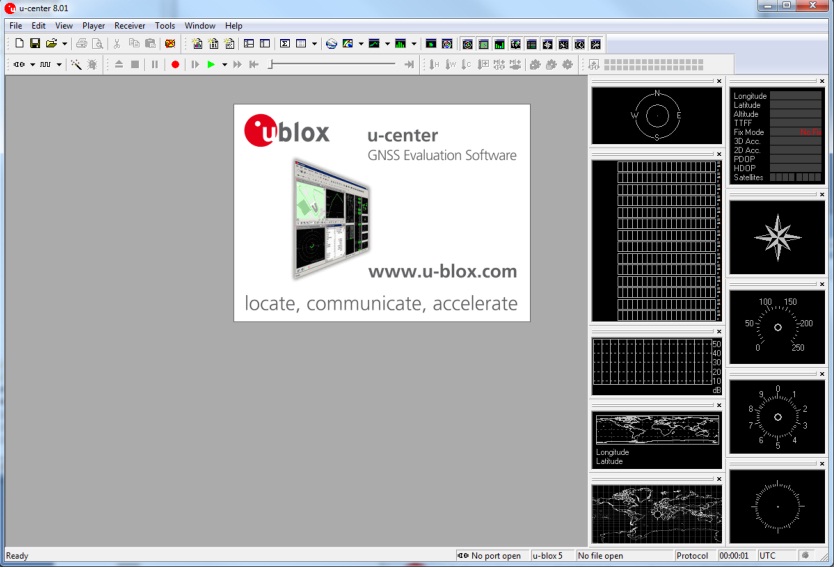The height and width of the screenshot is (568, 836).
Task: Click the Pause player button
Action: click(x=155, y=65)
